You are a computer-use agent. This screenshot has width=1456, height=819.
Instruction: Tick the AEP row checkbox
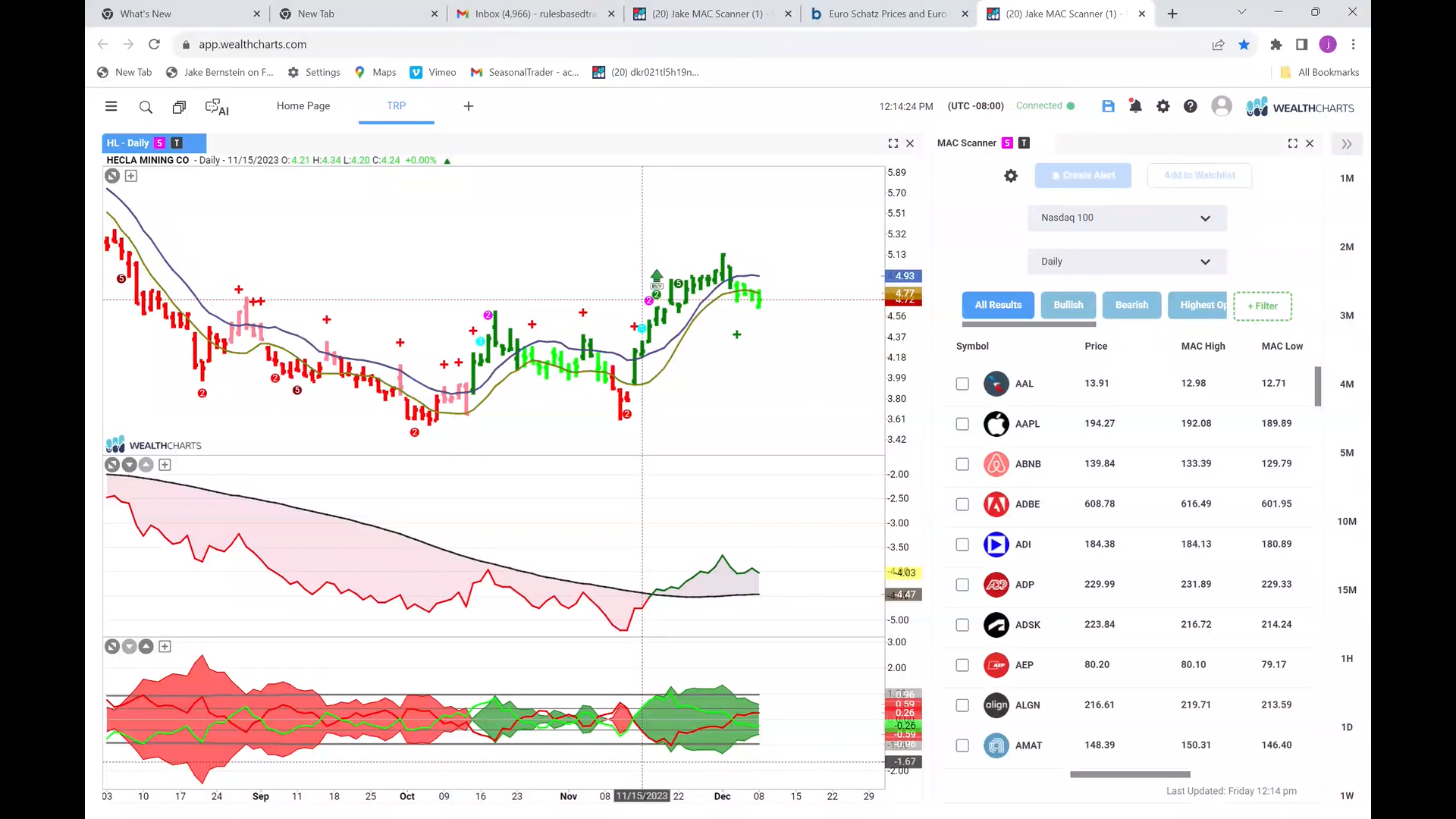pyautogui.click(x=962, y=665)
